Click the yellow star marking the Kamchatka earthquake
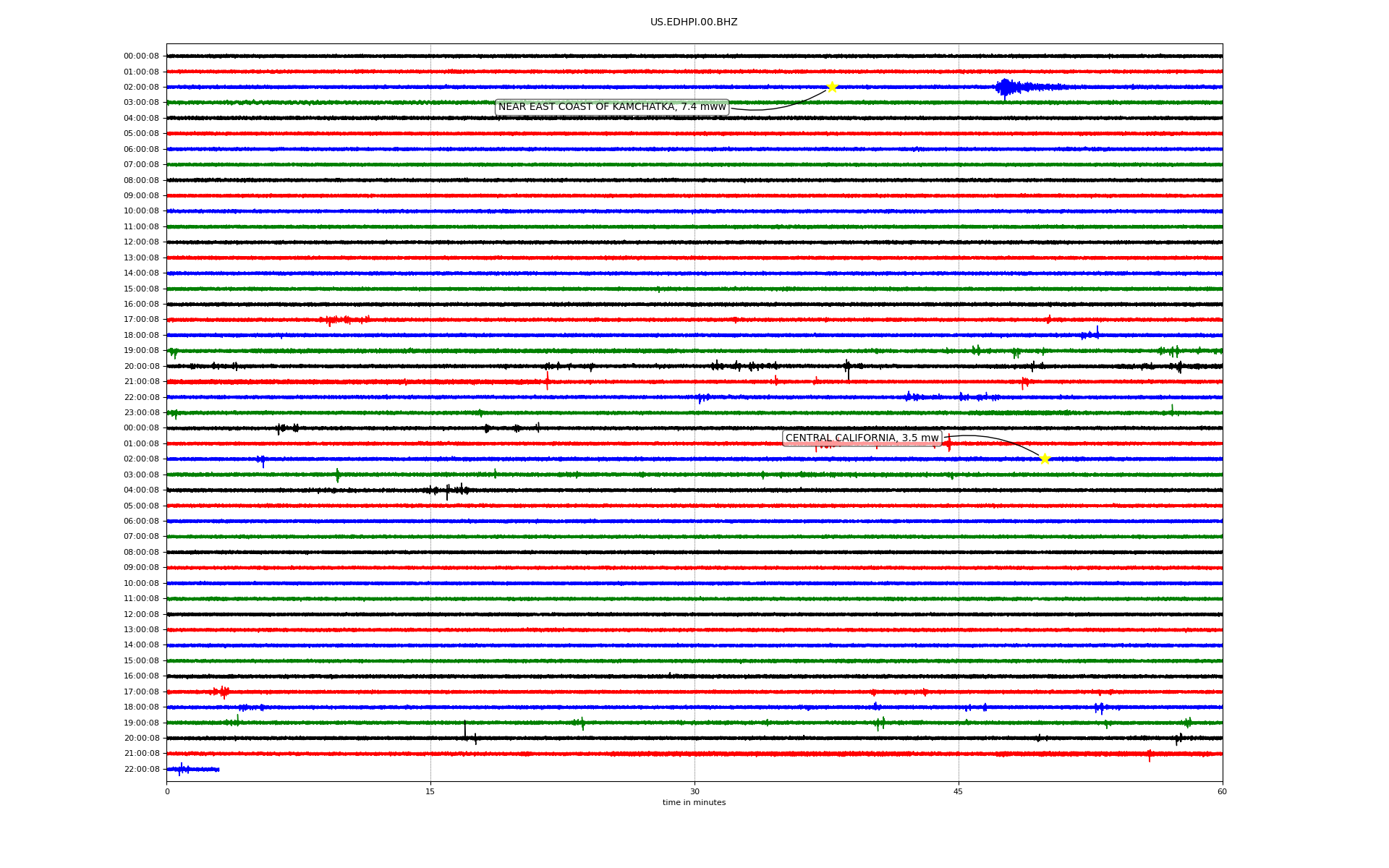Image resolution: width=1389 pixels, height=868 pixels. click(x=832, y=87)
